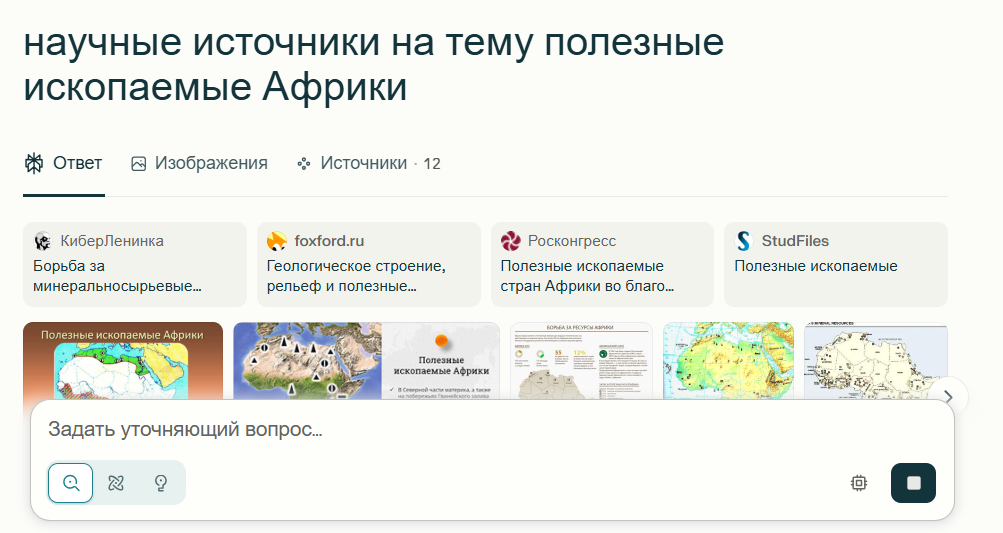Select the lightbulb Labs mode icon
Screen dimensions: 1003x533
tap(161, 482)
